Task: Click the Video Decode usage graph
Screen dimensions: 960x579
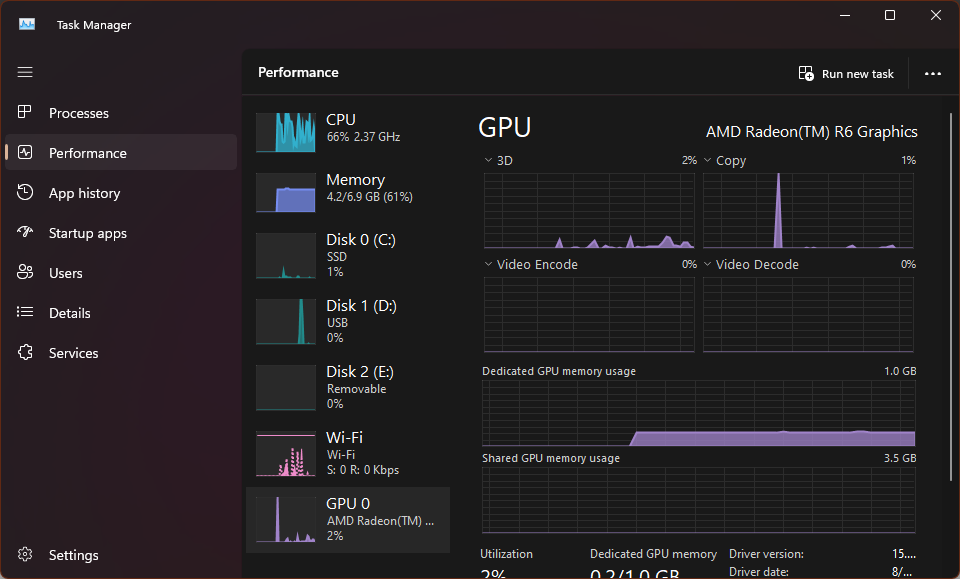Action: (808, 315)
